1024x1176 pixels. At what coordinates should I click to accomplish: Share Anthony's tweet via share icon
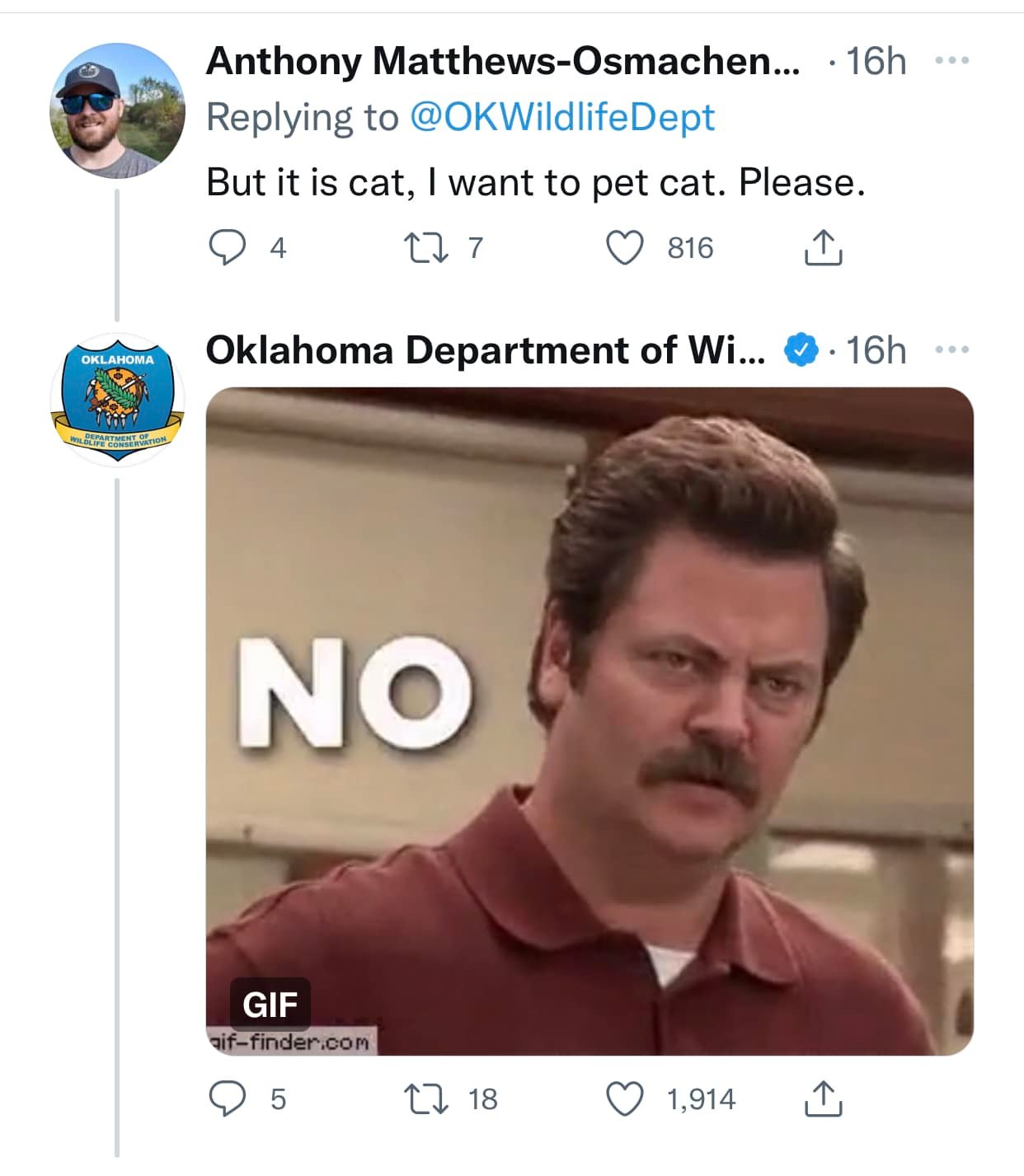coord(823,247)
